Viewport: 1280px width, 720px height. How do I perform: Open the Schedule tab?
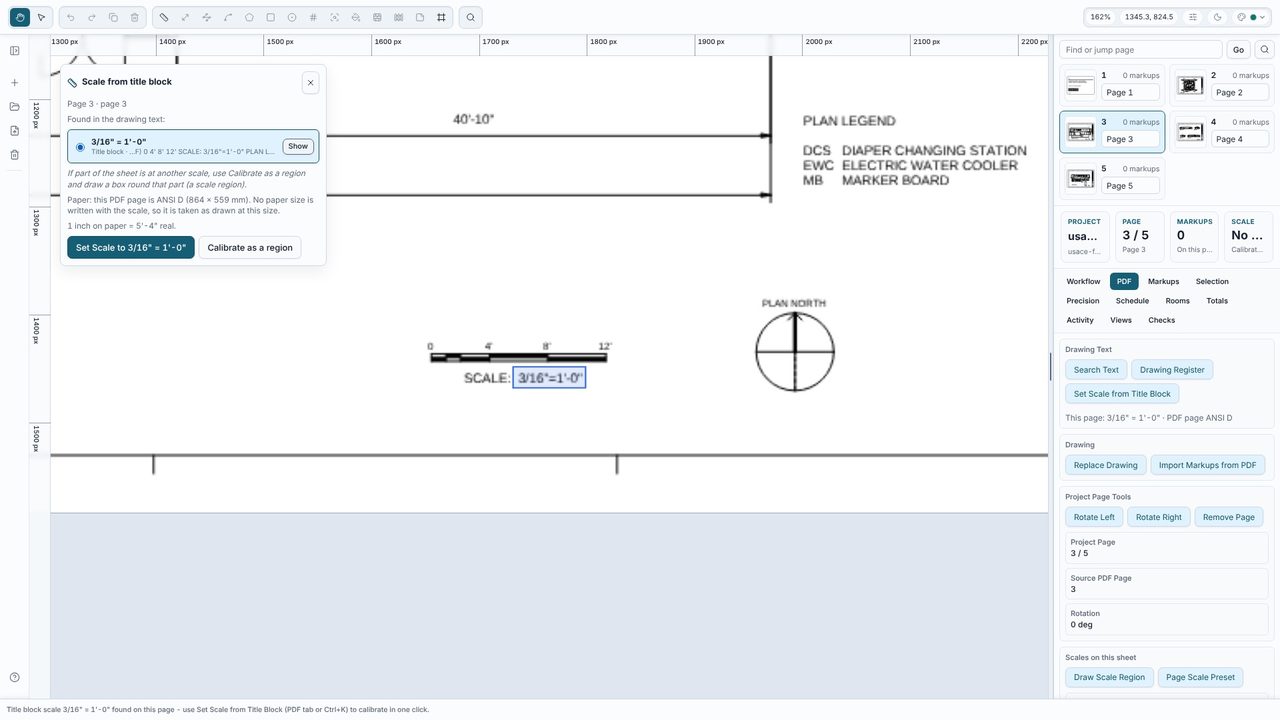(1132, 301)
